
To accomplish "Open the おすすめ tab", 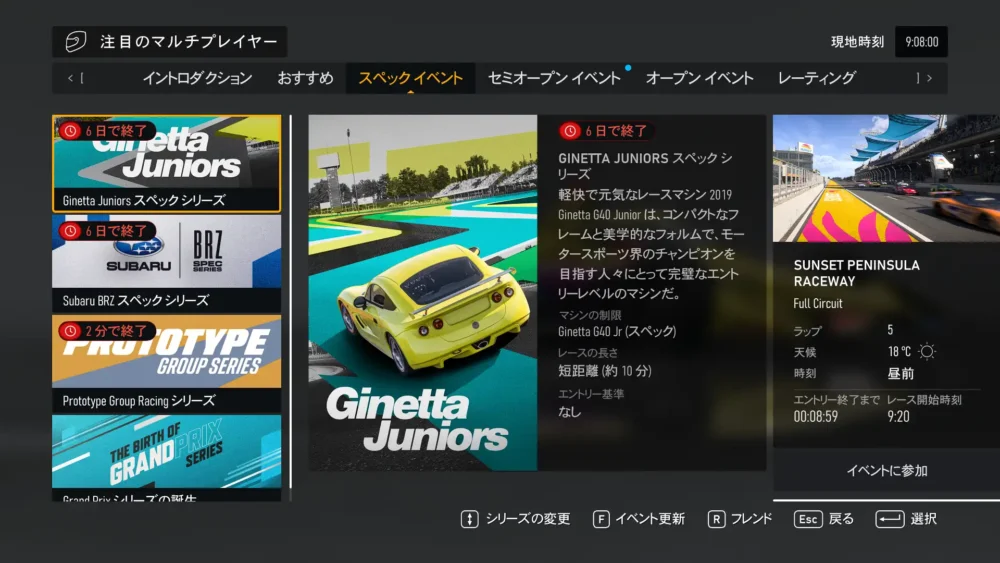I will (305, 78).
